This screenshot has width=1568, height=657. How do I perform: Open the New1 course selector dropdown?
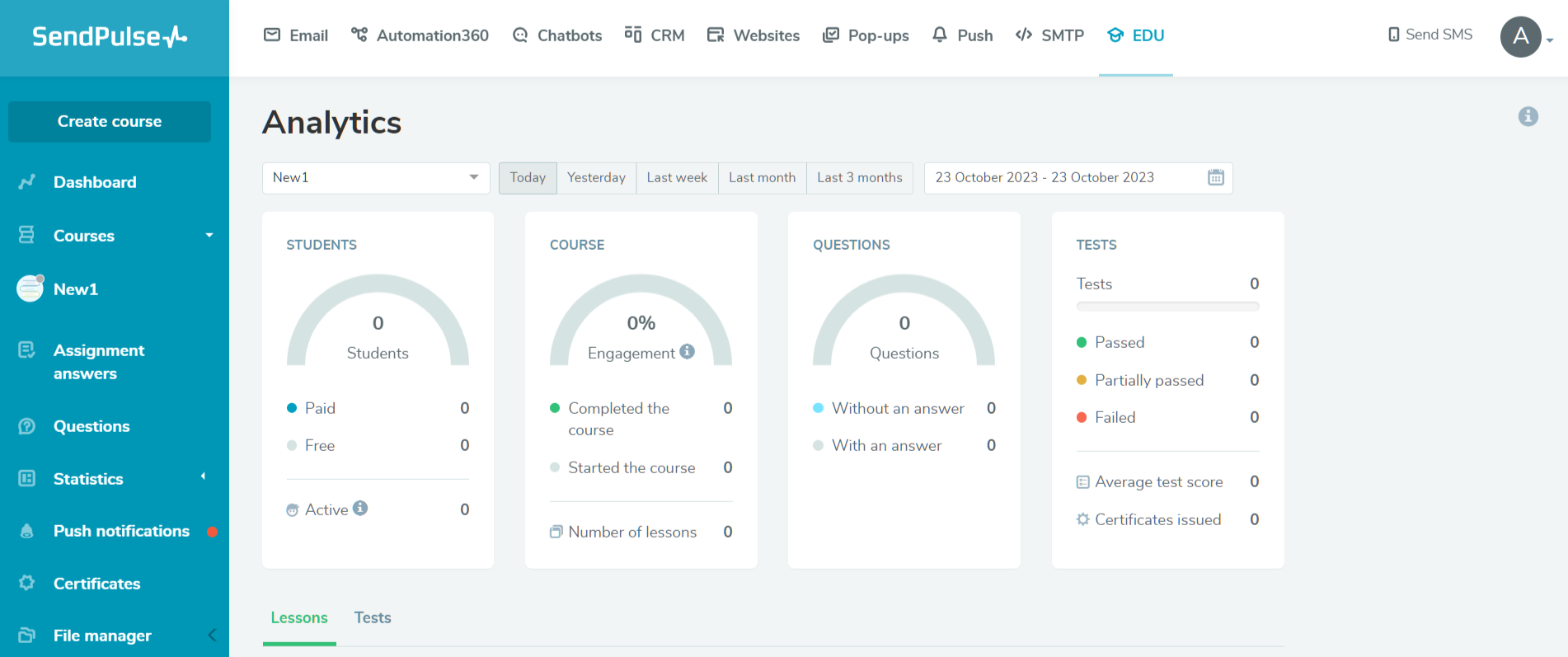(x=376, y=177)
